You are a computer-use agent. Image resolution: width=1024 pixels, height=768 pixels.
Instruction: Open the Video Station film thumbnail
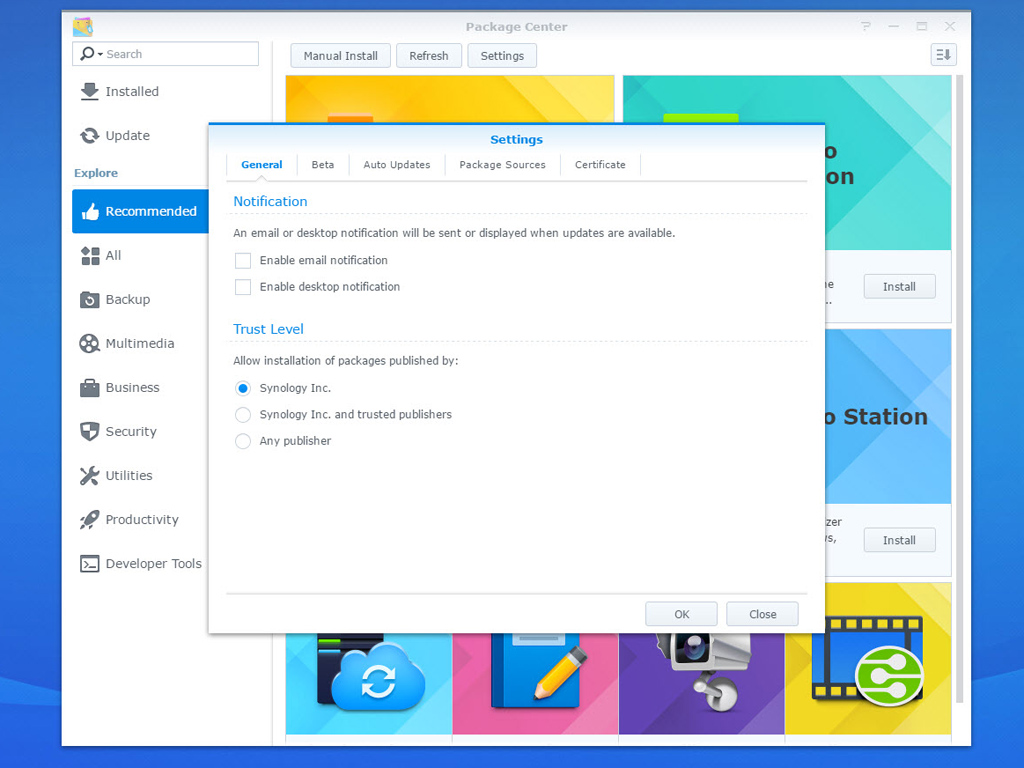pyautogui.click(x=868, y=659)
